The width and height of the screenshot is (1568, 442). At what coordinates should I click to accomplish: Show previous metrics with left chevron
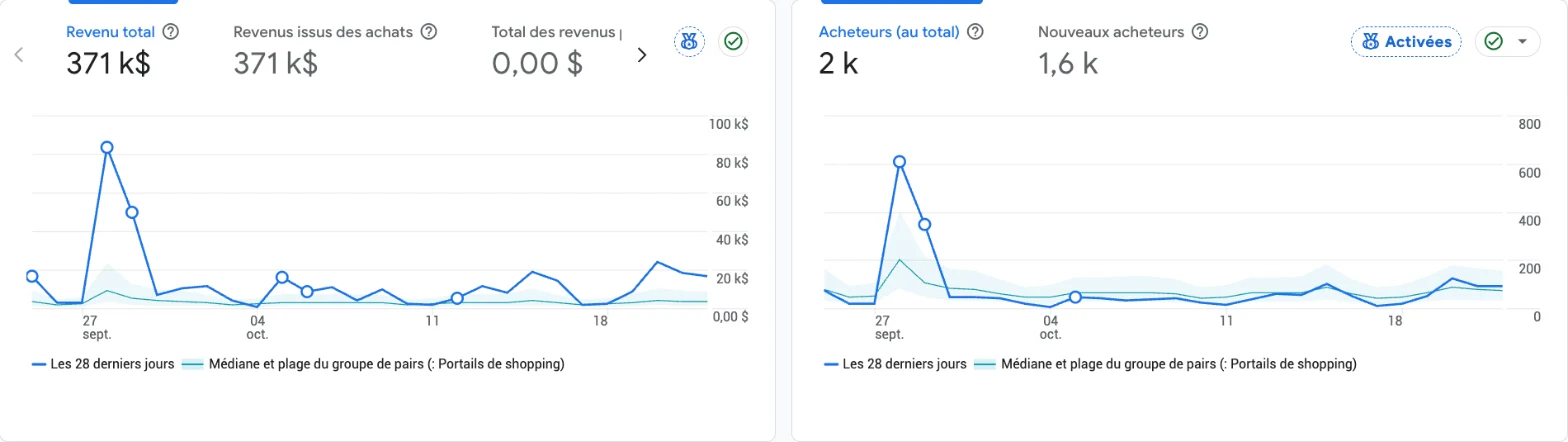(19, 55)
